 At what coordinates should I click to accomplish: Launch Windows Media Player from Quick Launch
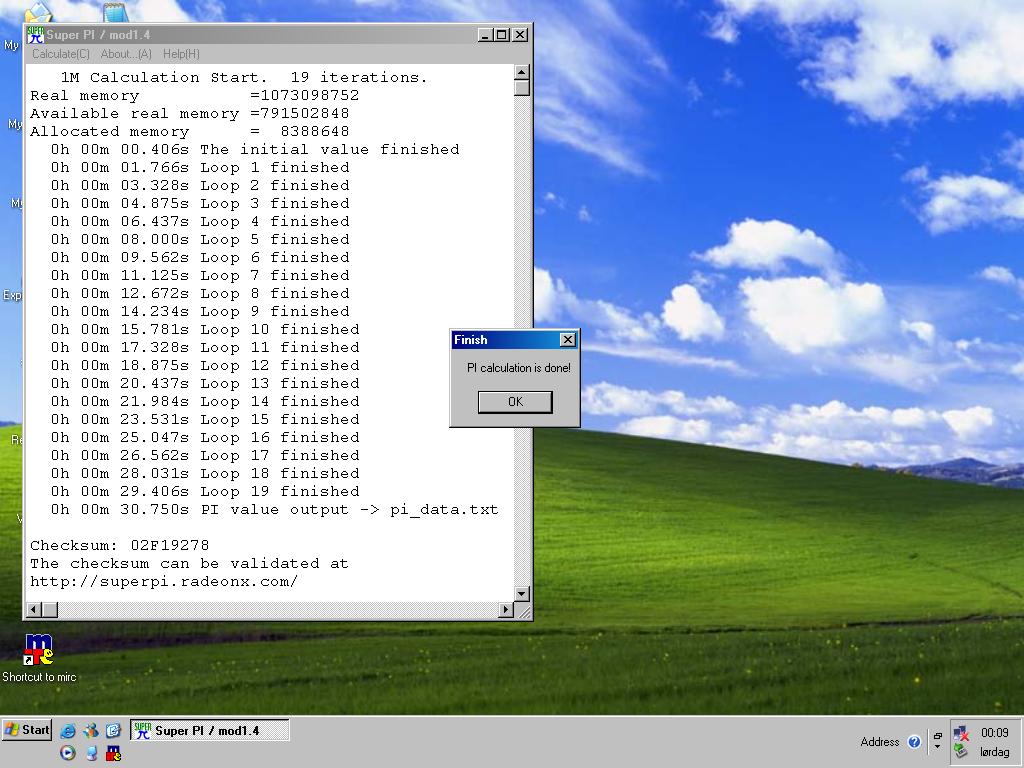click(67, 753)
